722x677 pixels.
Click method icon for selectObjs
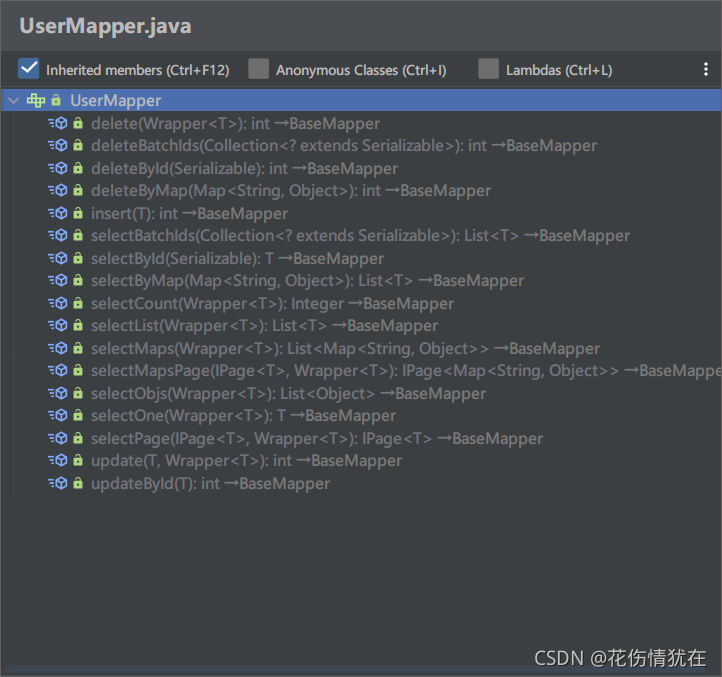(58, 393)
